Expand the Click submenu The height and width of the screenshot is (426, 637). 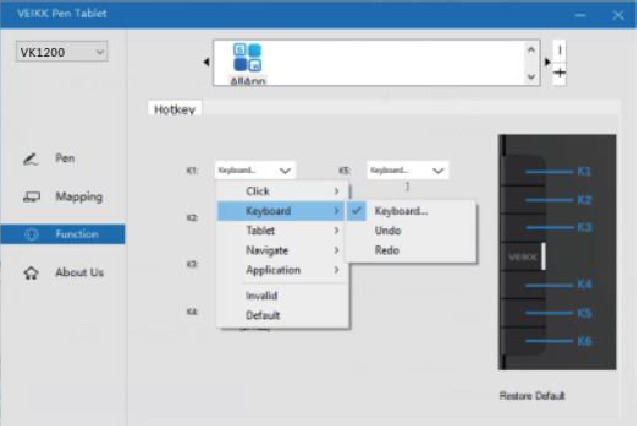tap(282, 191)
